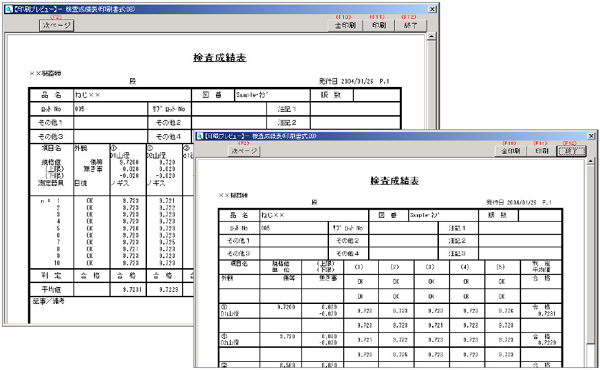Click scroll-up arrow in back window scrollbar
The height and width of the screenshot is (370, 600).
(432, 37)
